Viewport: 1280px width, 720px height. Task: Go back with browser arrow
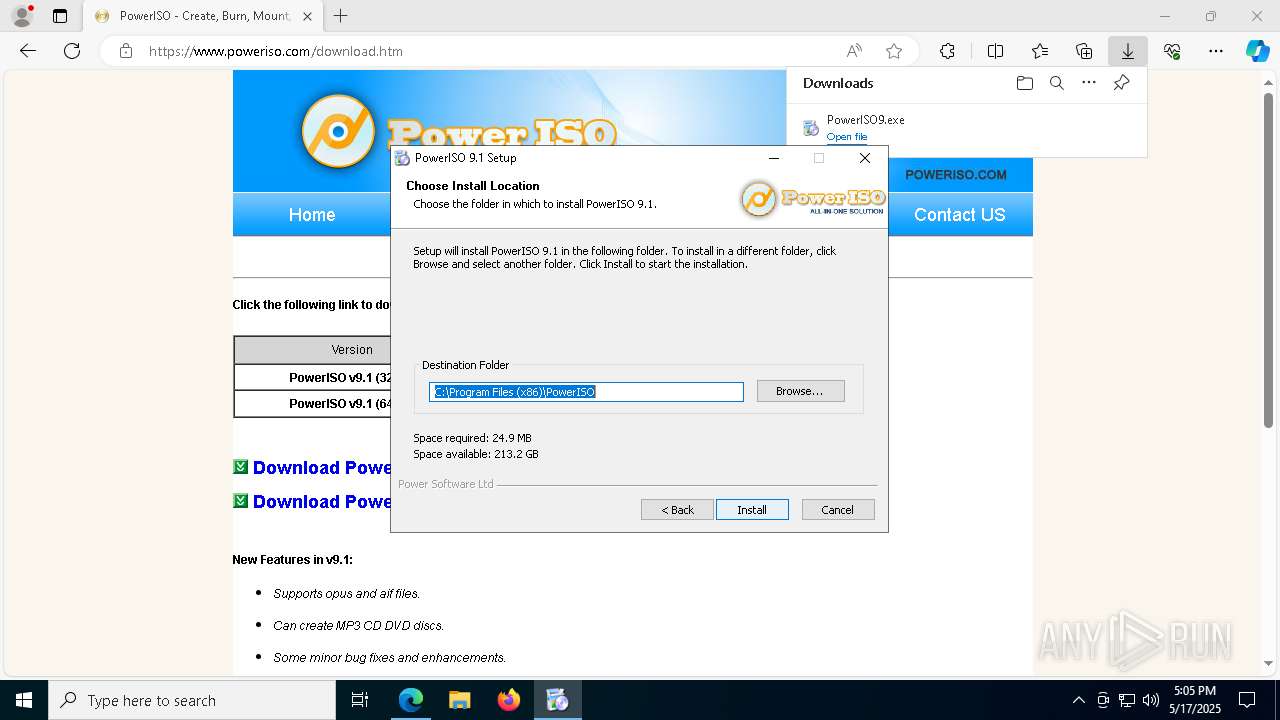[28, 51]
